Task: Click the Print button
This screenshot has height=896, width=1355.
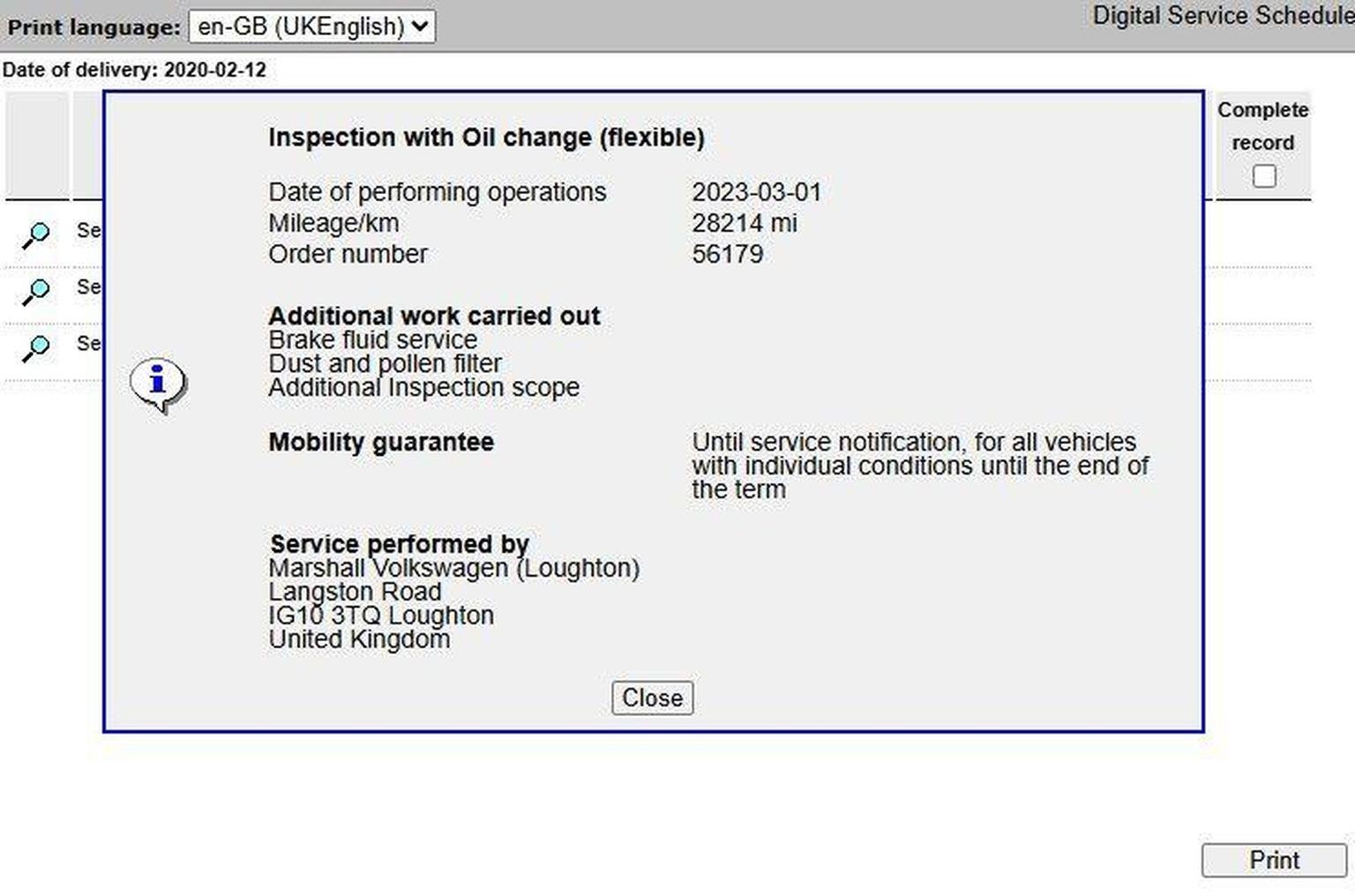Action: click(x=1274, y=860)
